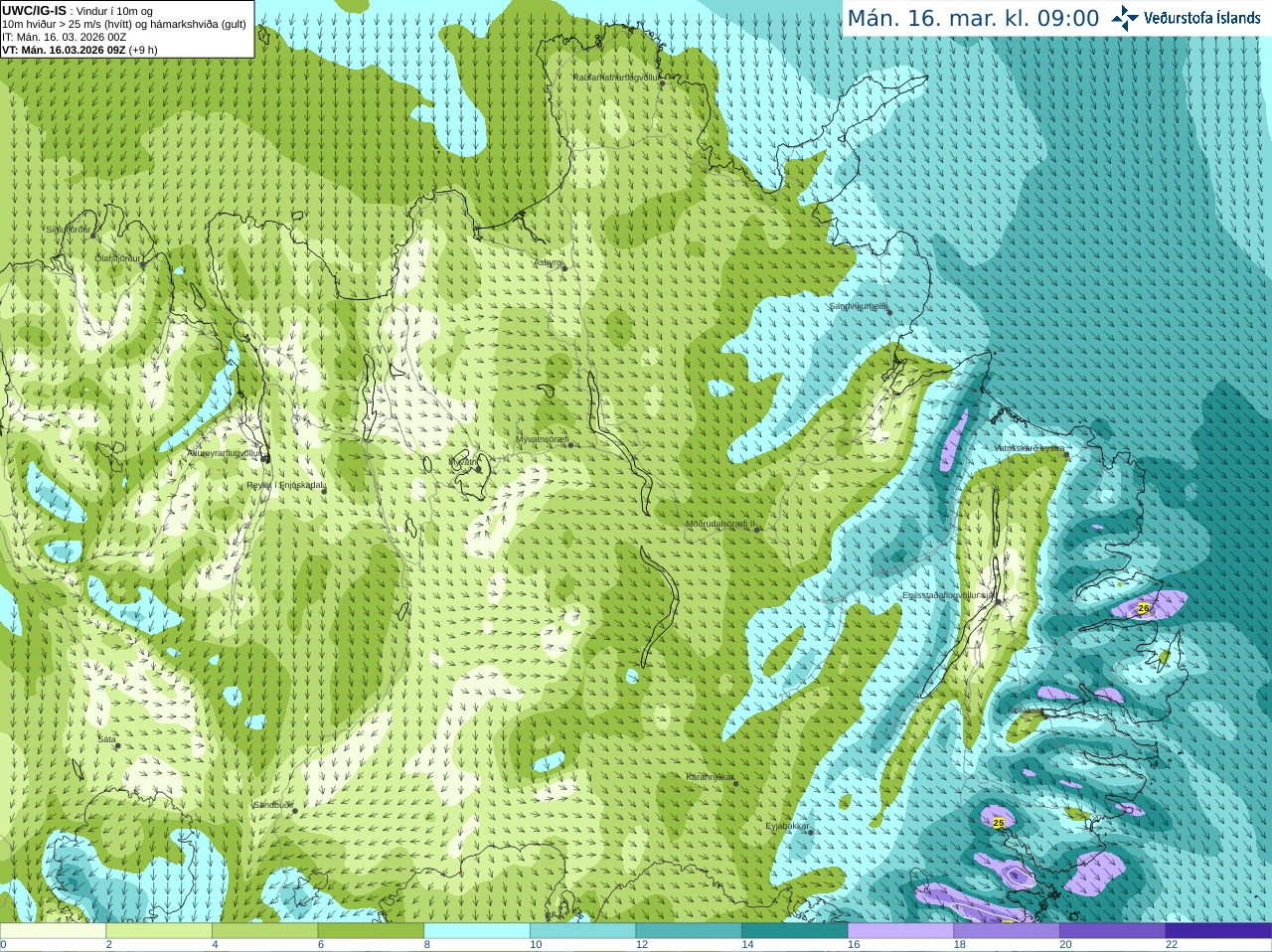Click the Veðurstofa Íslands logo text
The width and height of the screenshot is (1272, 952).
(x=1201, y=18)
